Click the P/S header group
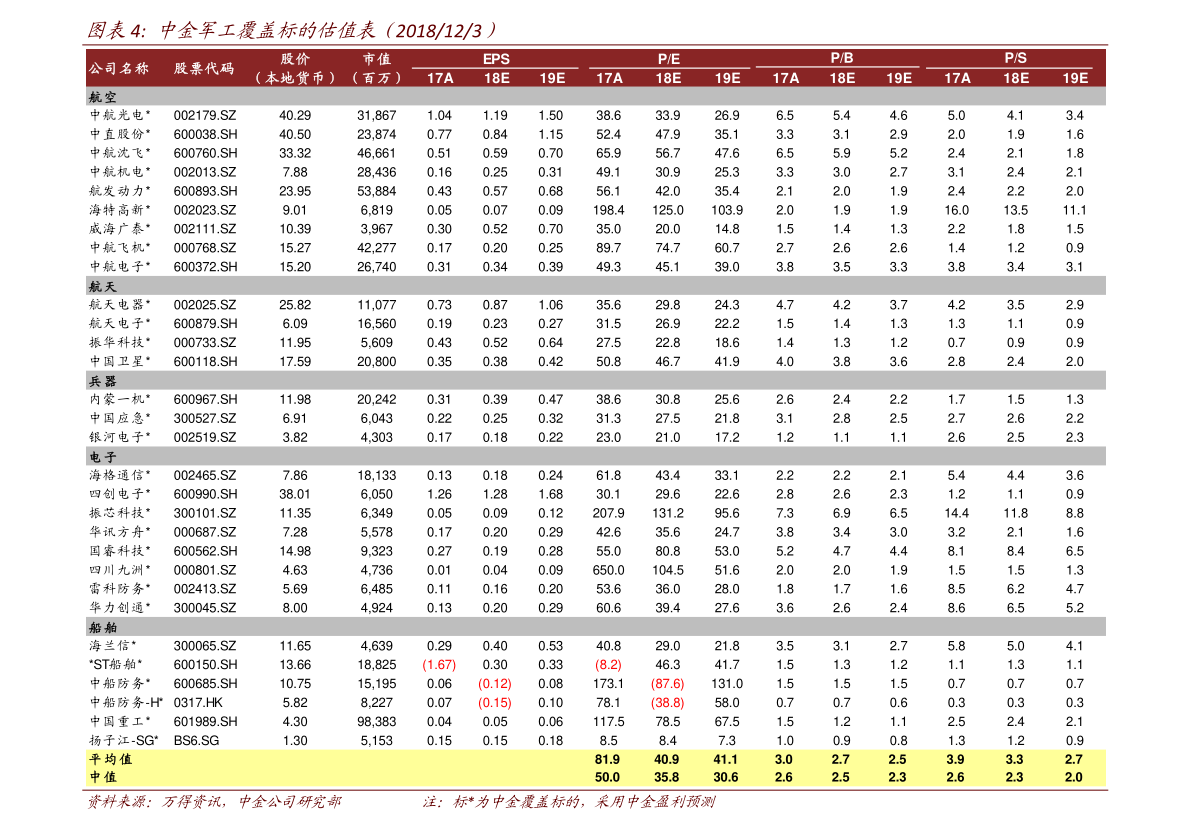This screenshot has height=831, width=1191. coord(1016,58)
